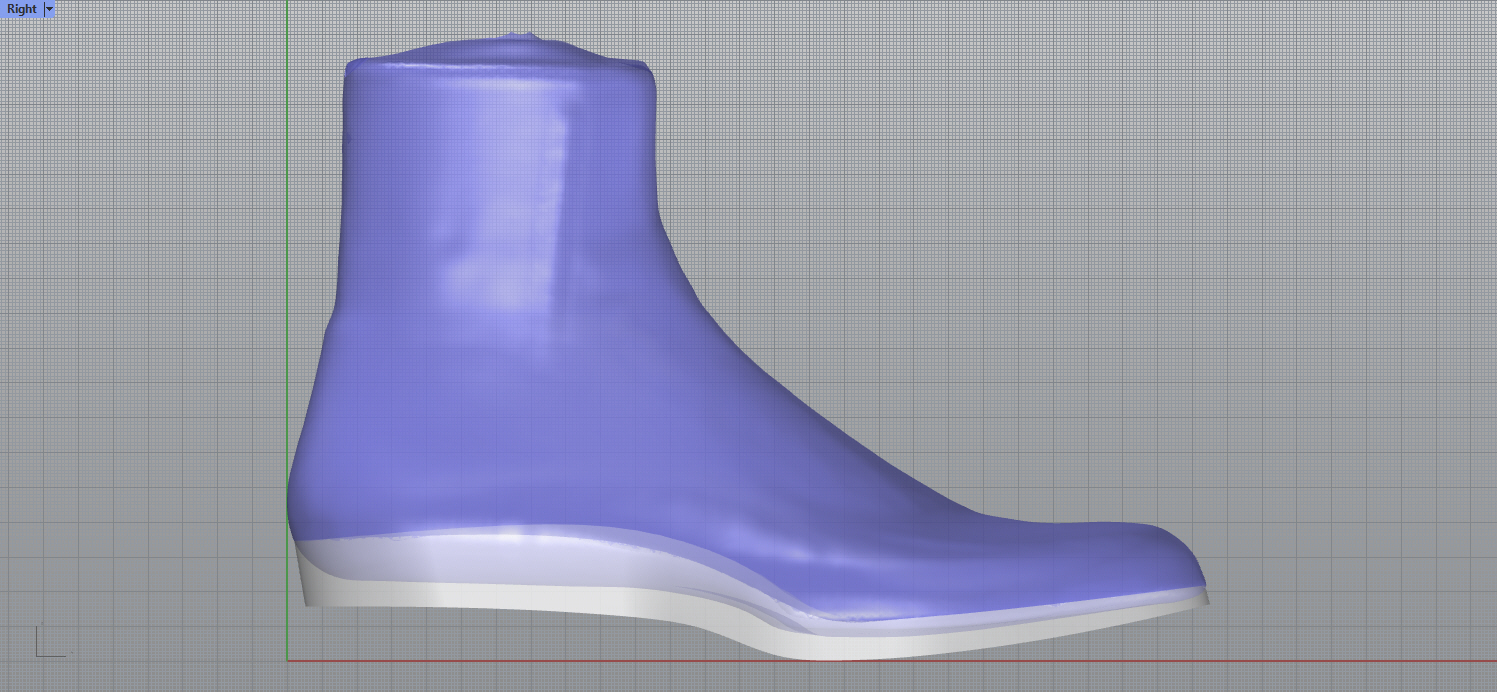1497x692 pixels.
Task: Click the lowest point of the white sole
Action: pos(830,655)
